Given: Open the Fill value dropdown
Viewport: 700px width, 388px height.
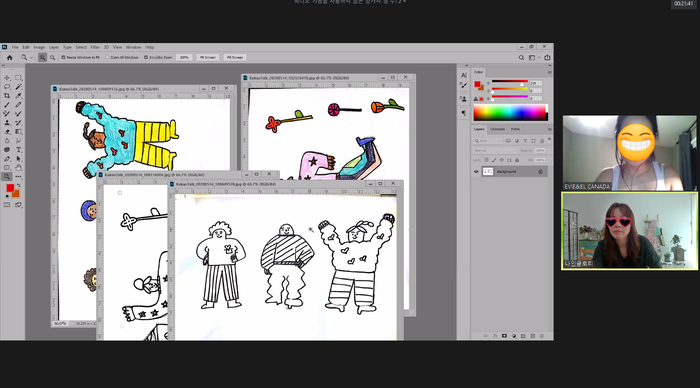Looking at the screenshot, I should (x=548, y=160).
